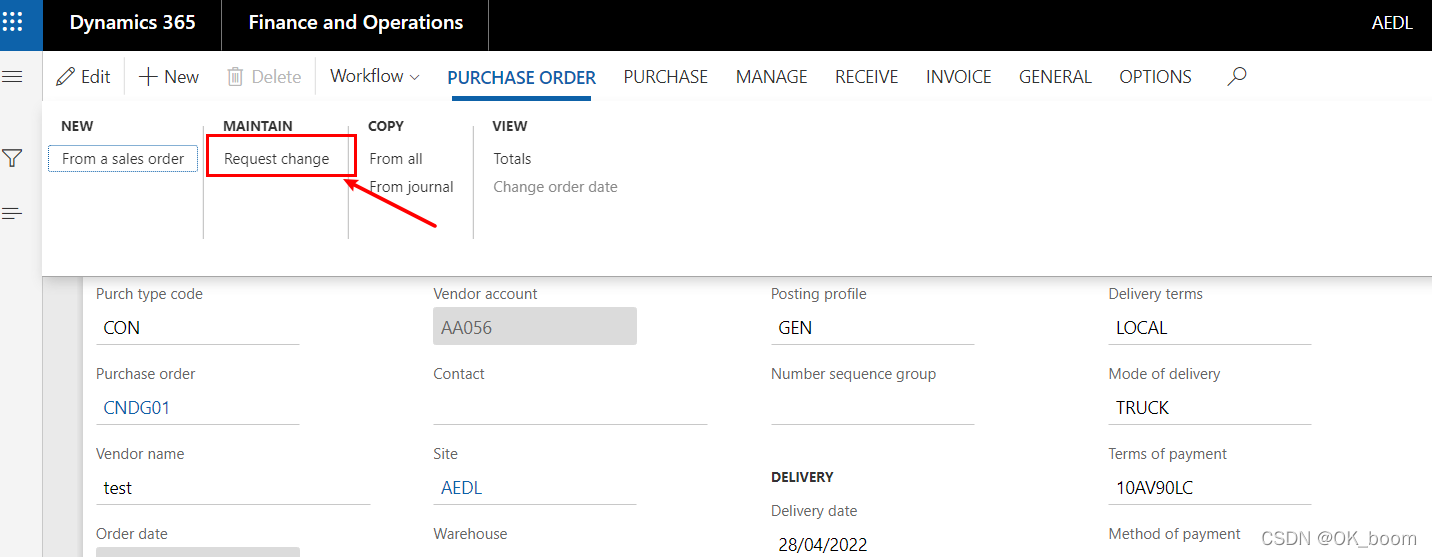Click From a sales order button
1432x557 pixels.
(x=123, y=158)
